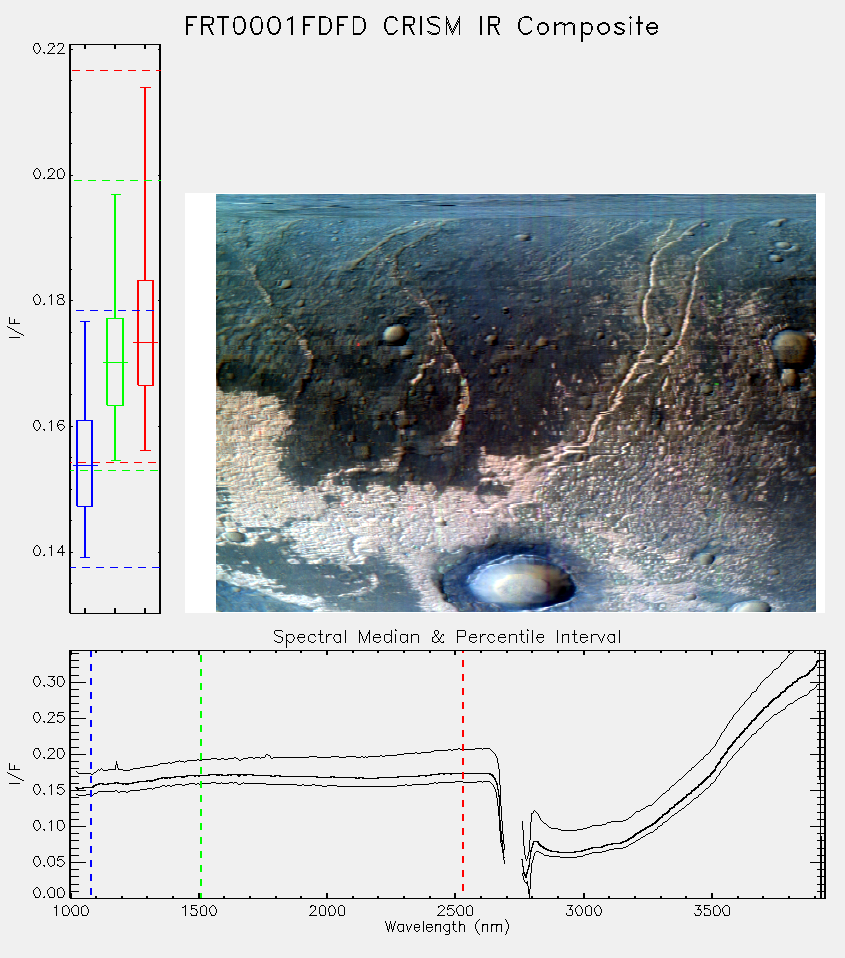Click the Wavelength (nm) axis label

point(447,927)
